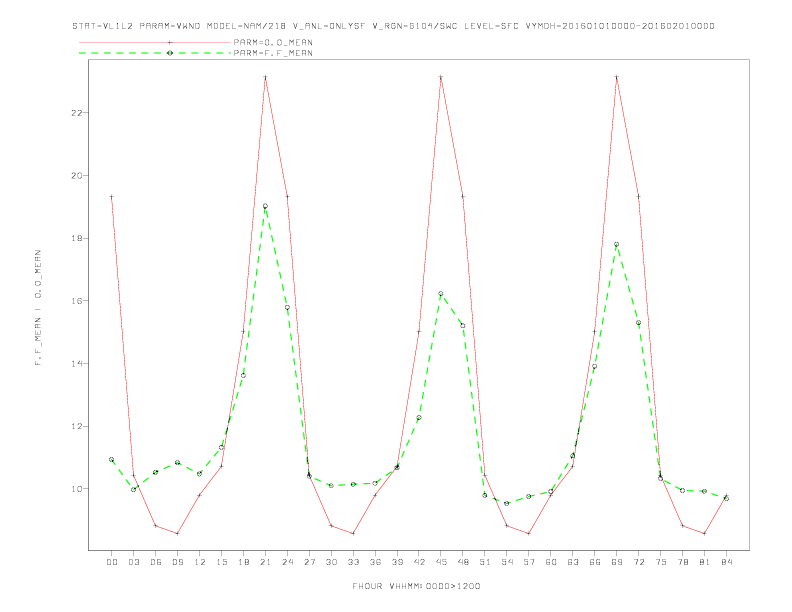The height and width of the screenshot is (612, 792).
Task: Select x-axis forecast hour label 84
Action: coord(726,562)
